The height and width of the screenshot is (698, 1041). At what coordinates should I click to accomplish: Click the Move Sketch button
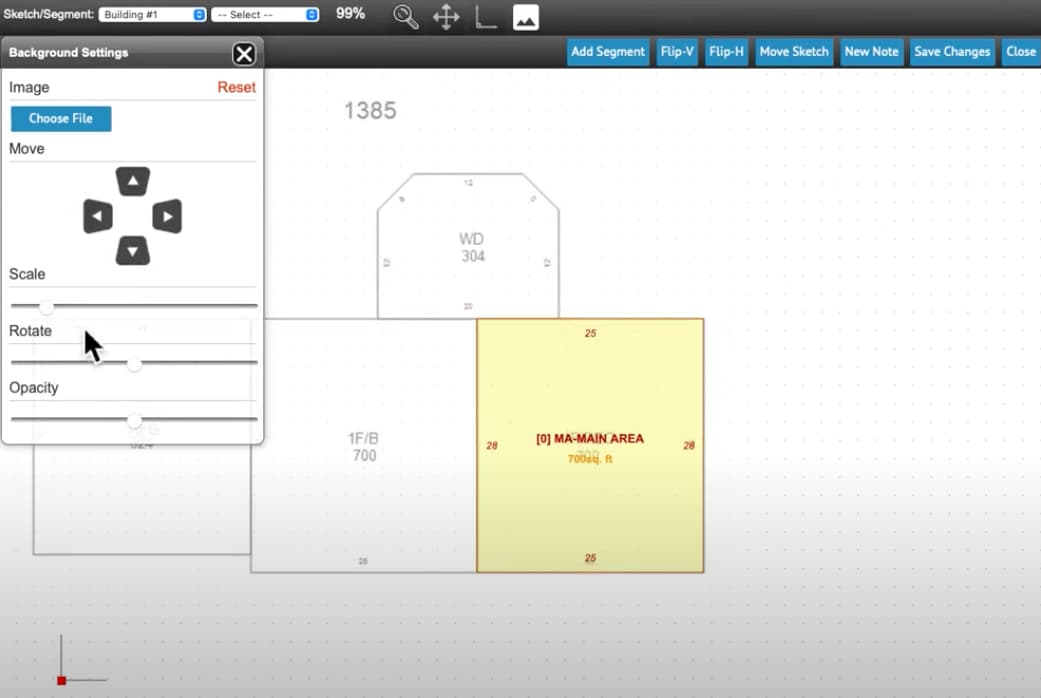pyautogui.click(x=794, y=52)
